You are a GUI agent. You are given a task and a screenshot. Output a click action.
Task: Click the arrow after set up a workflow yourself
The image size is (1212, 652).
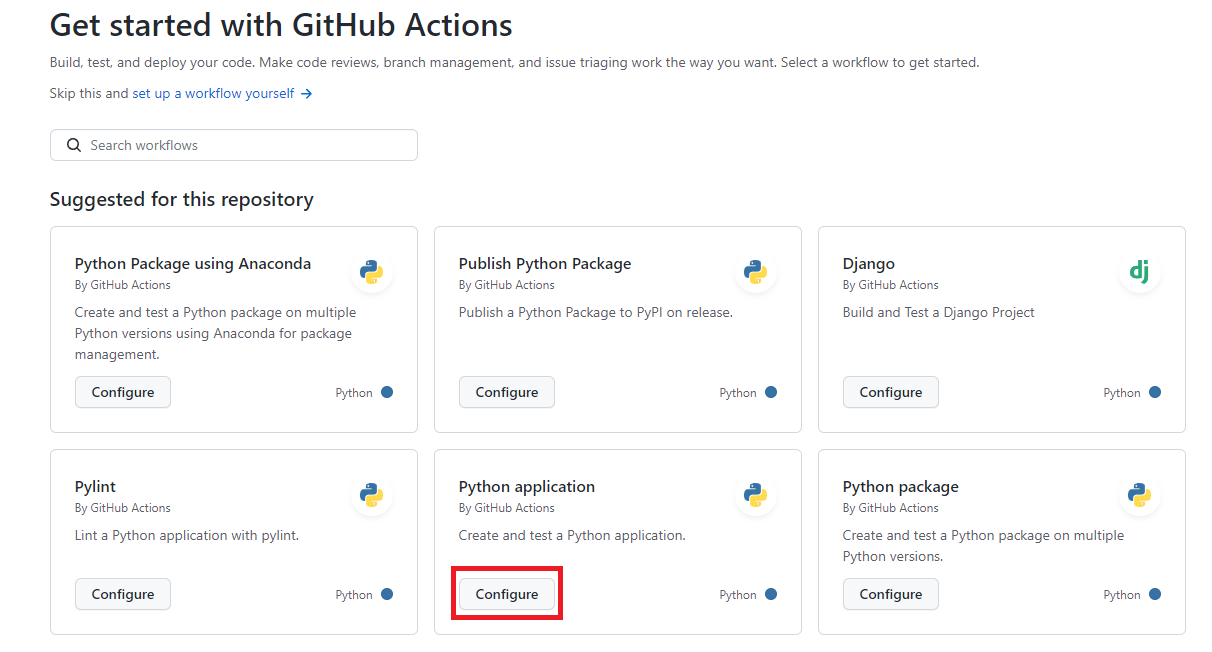307,93
